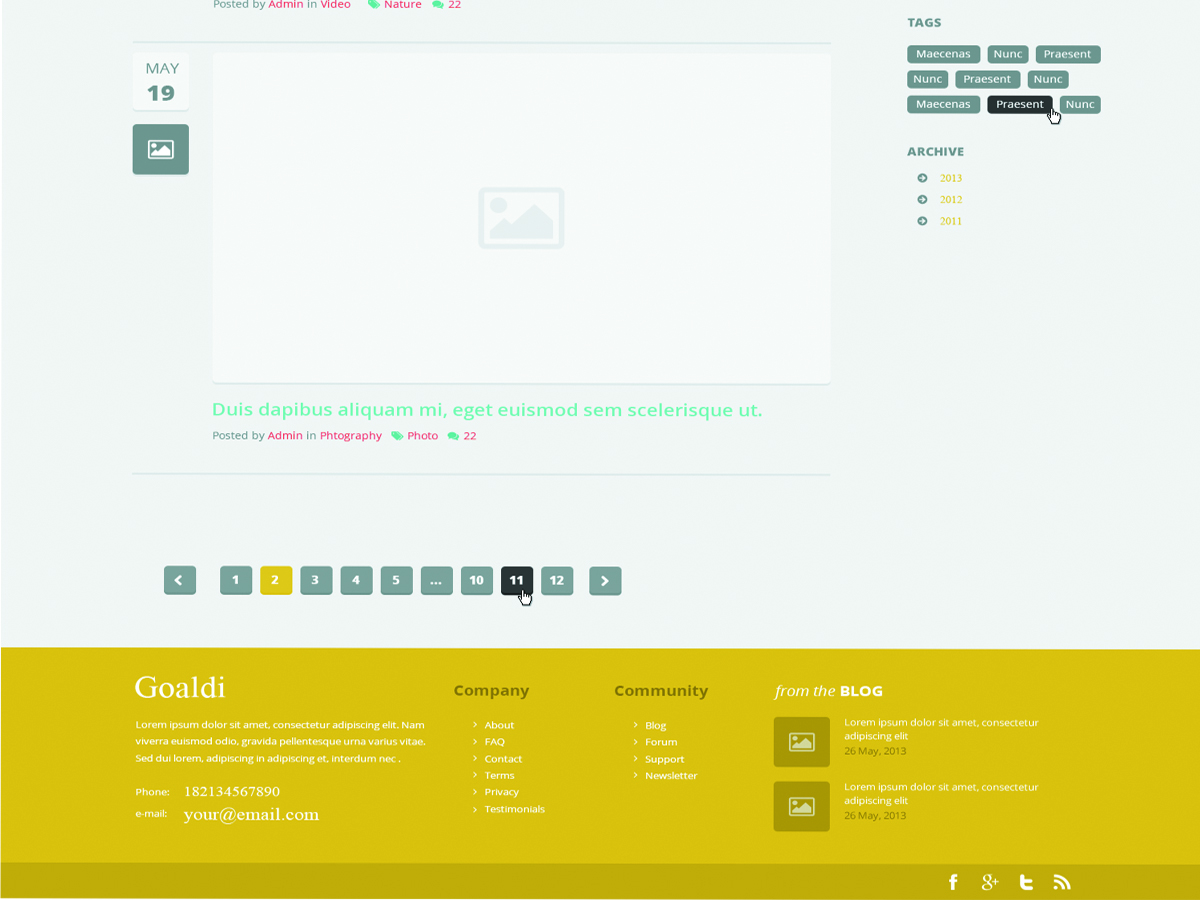The height and width of the screenshot is (900, 1200).
Task: Expand the 2013 archive entry
Action: (949, 177)
